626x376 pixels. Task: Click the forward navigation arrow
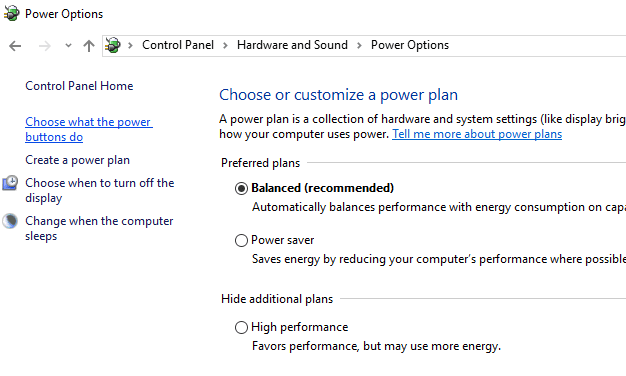pos(44,46)
